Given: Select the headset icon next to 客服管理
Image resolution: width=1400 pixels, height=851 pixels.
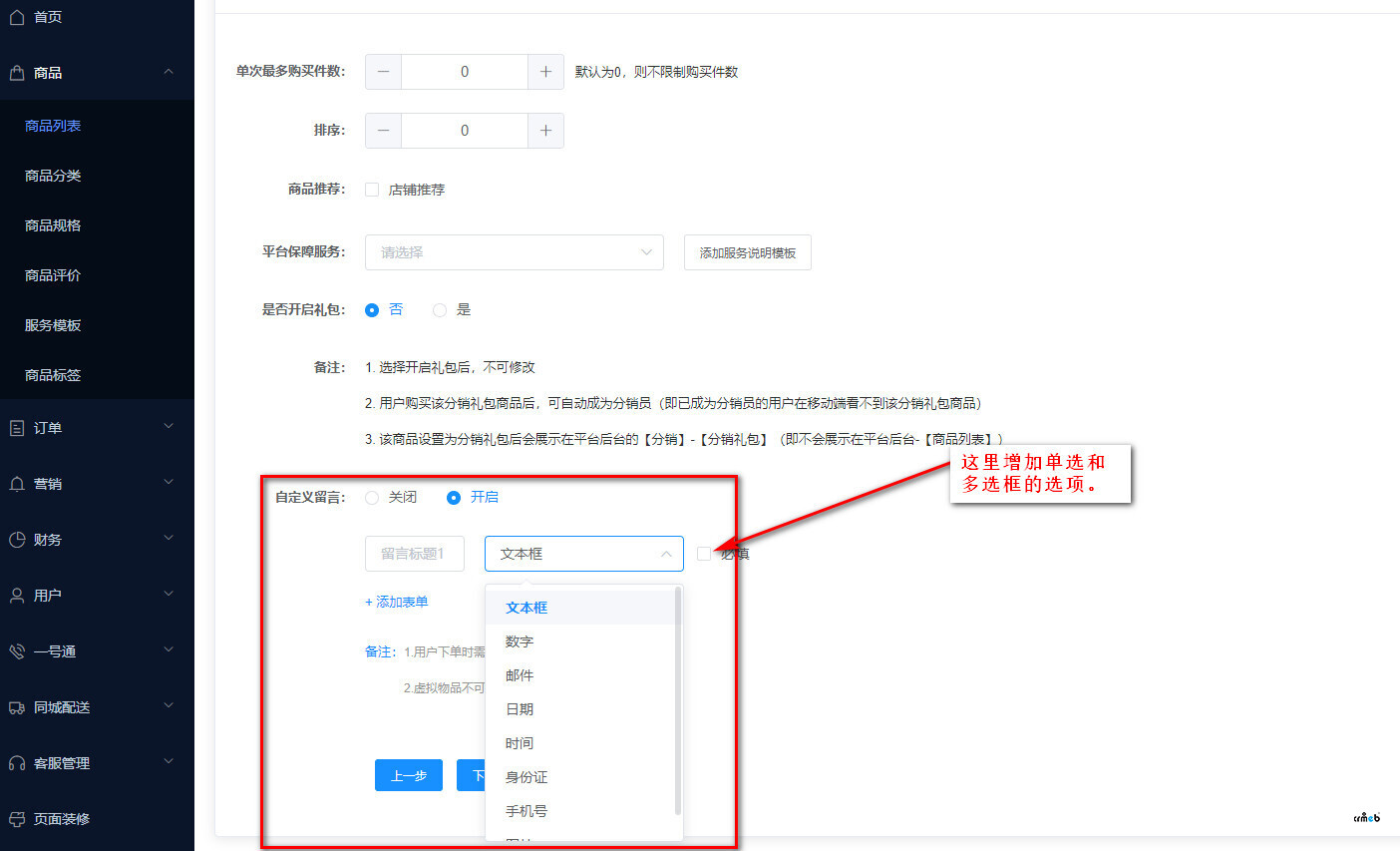Looking at the screenshot, I should pyautogui.click(x=16, y=762).
